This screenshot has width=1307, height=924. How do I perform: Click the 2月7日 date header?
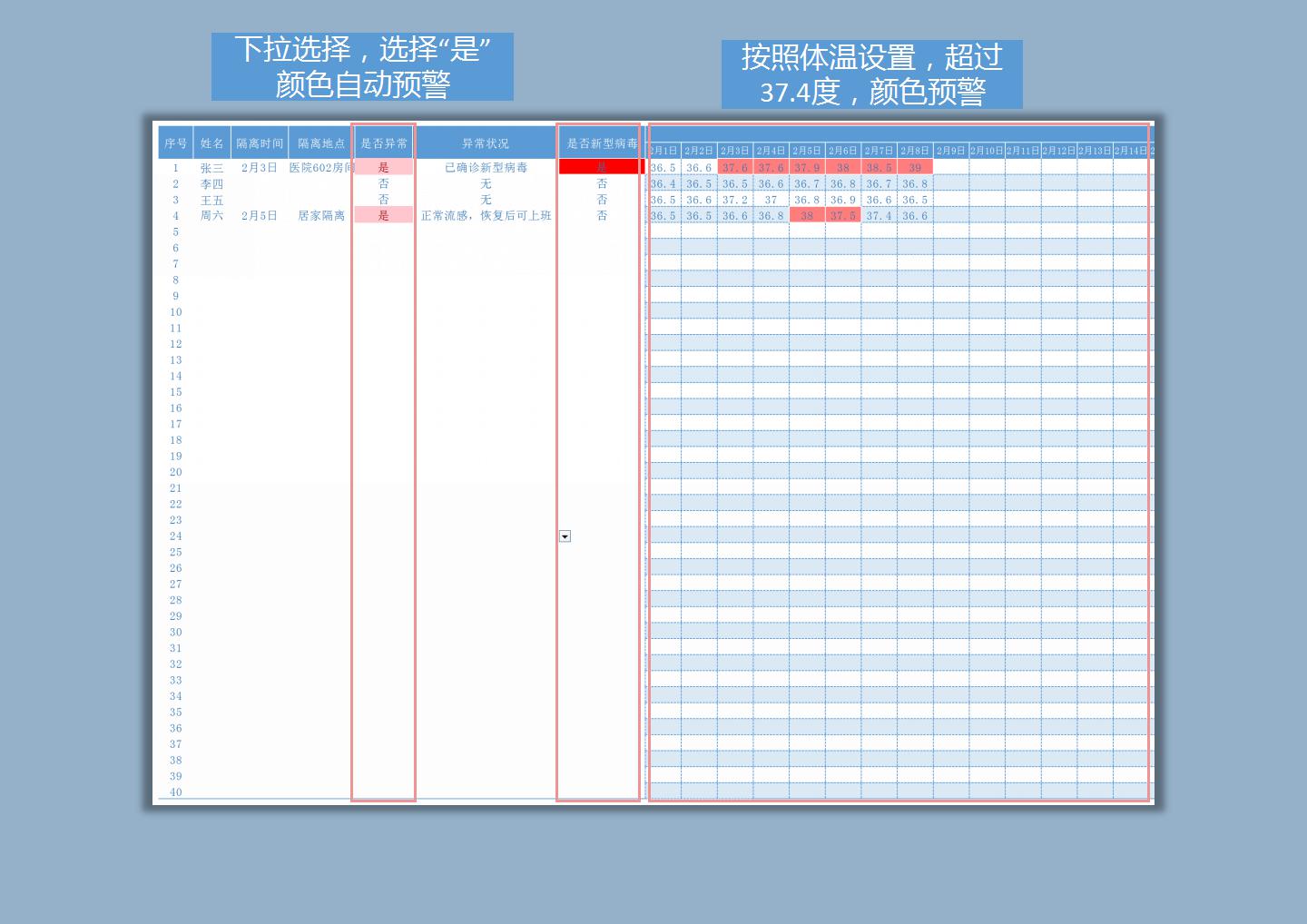pos(879,151)
